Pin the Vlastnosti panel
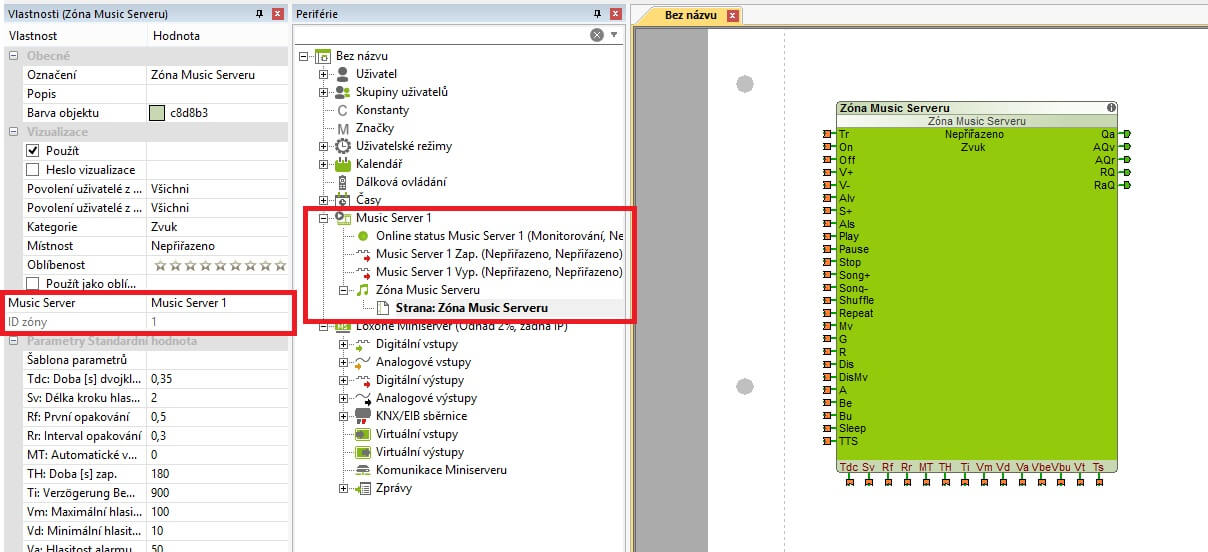 259,14
